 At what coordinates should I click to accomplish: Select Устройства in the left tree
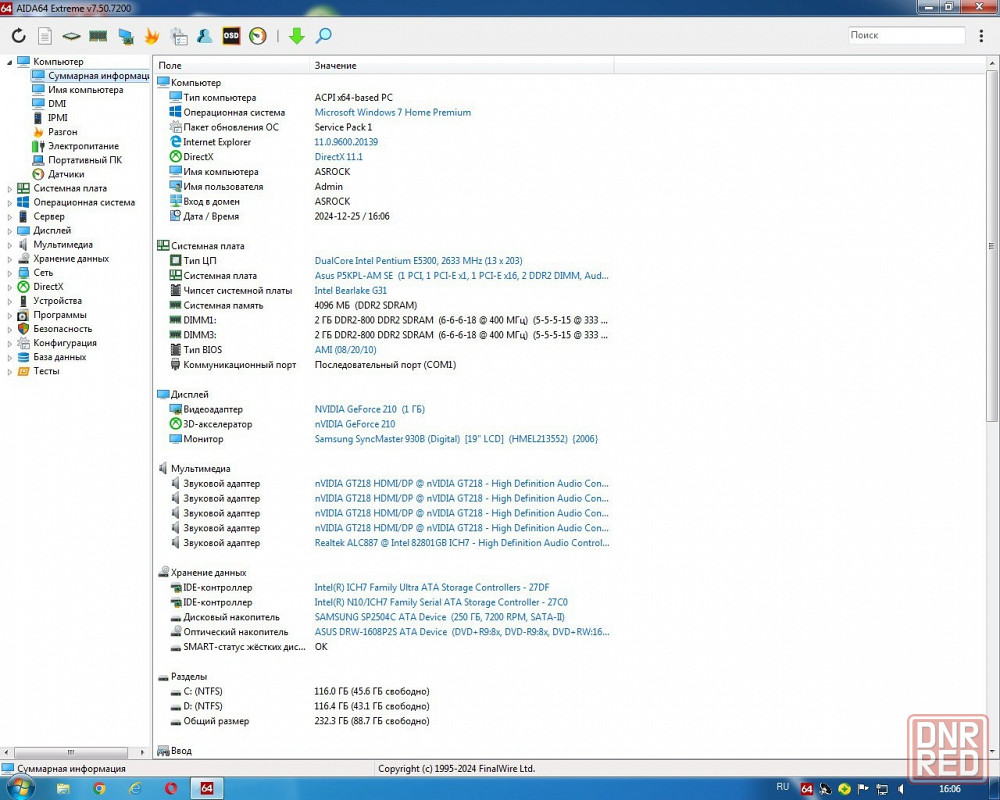pyautogui.click(x=57, y=300)
